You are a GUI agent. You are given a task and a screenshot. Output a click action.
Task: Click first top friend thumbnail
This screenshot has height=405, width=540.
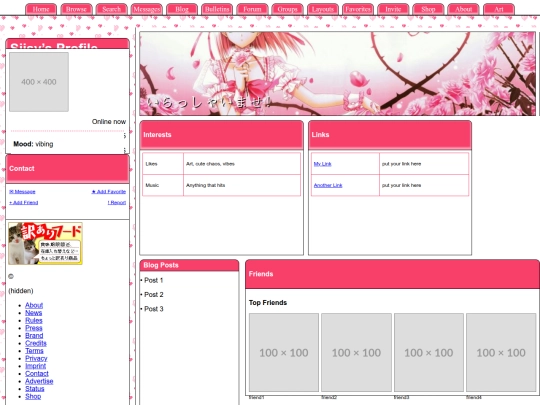[x=284, y=352]
